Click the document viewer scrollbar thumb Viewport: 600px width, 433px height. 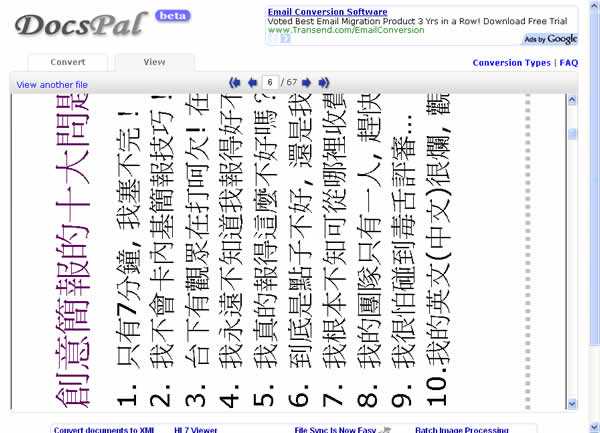click(572, 134)
